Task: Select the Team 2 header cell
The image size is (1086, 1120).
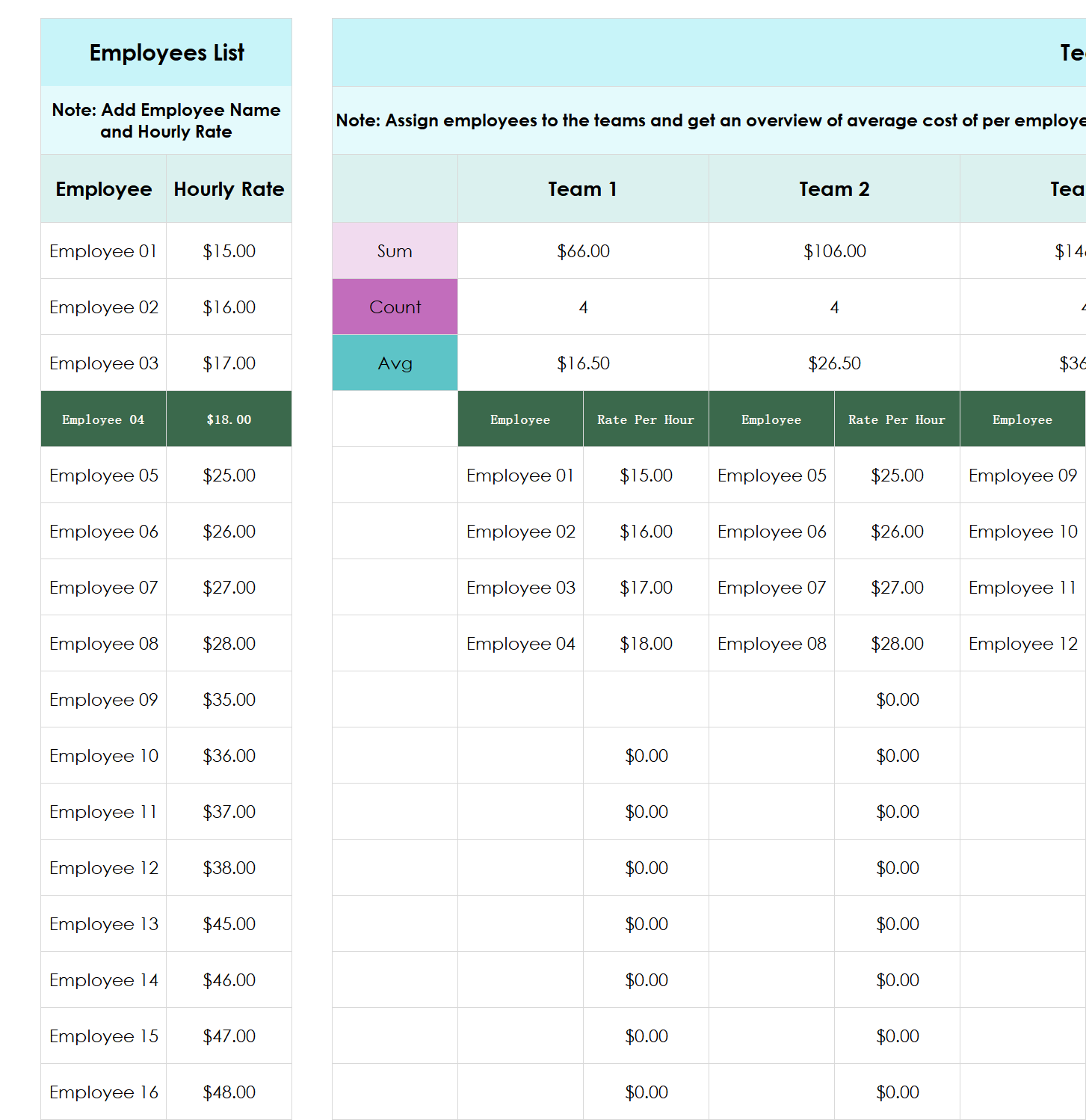Action: pos(834,188)
